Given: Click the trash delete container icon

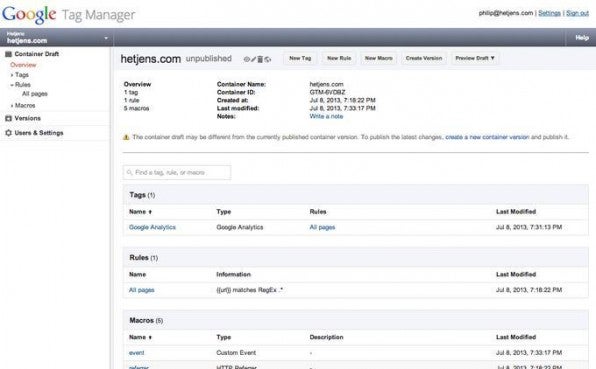Looking at the screenshot, I should 260,59.
